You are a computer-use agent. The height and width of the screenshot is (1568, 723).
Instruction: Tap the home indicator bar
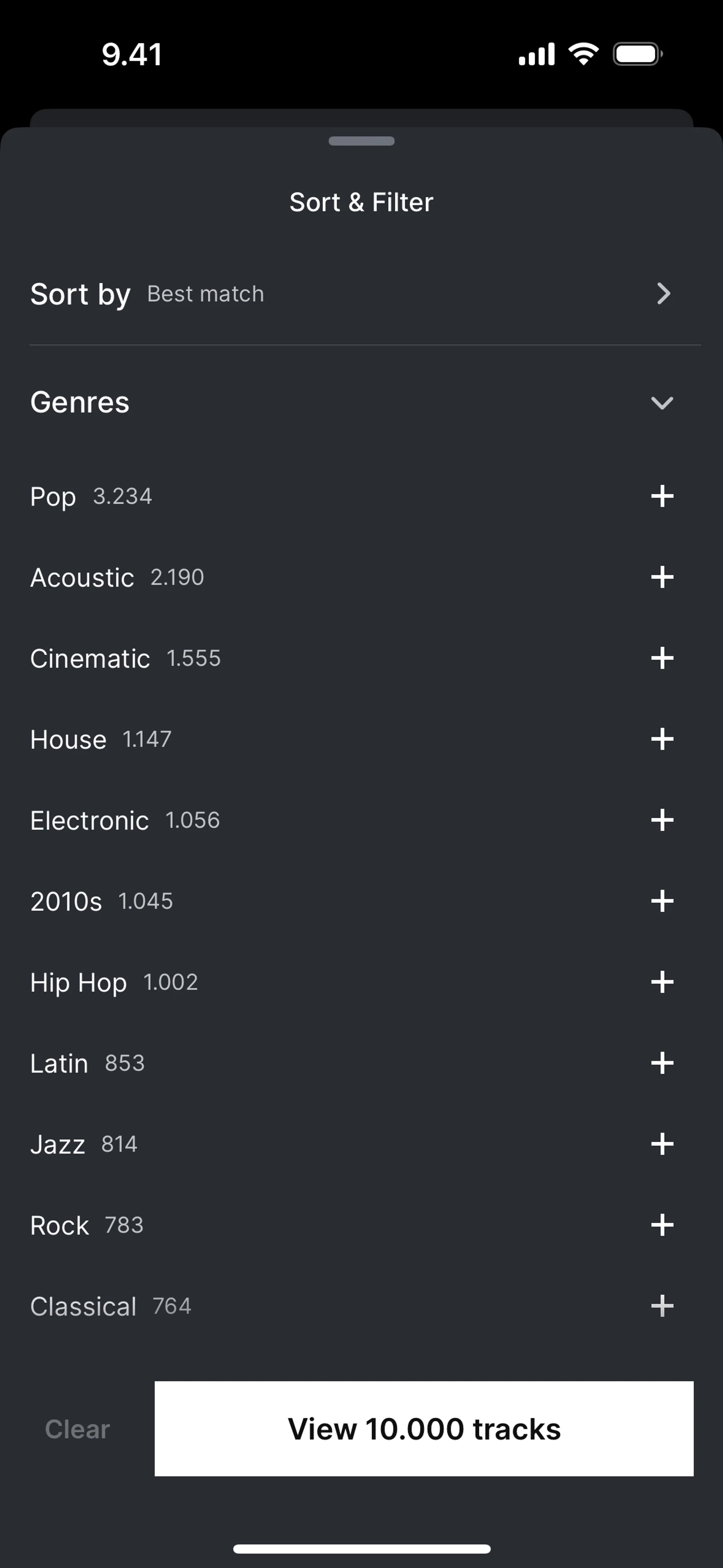click(361, 1548)
